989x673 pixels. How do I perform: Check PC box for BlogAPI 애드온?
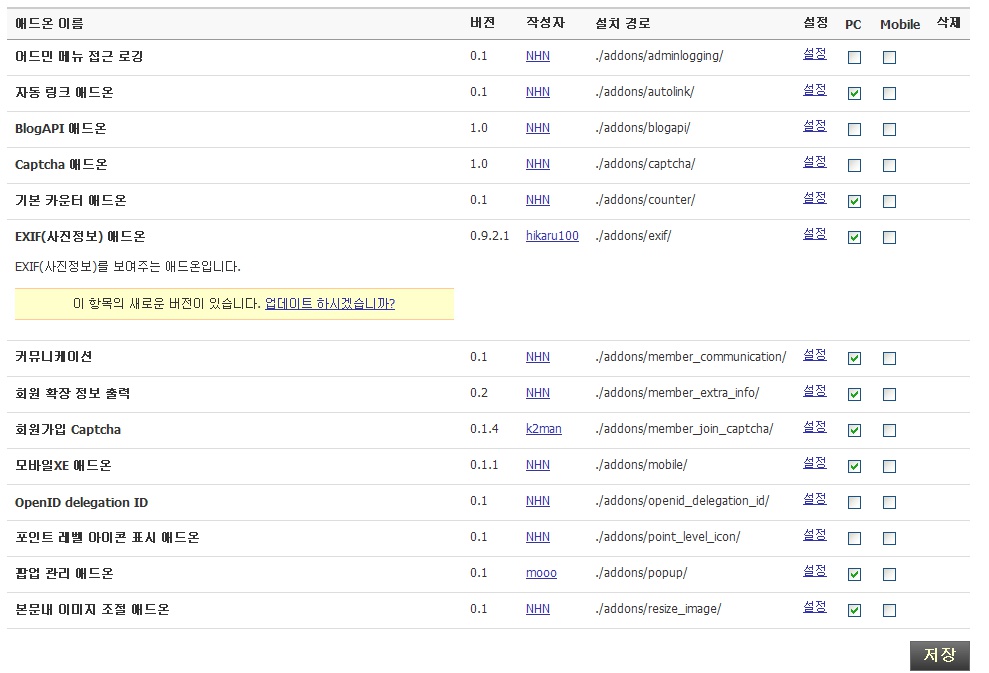[x=854, y=129]
